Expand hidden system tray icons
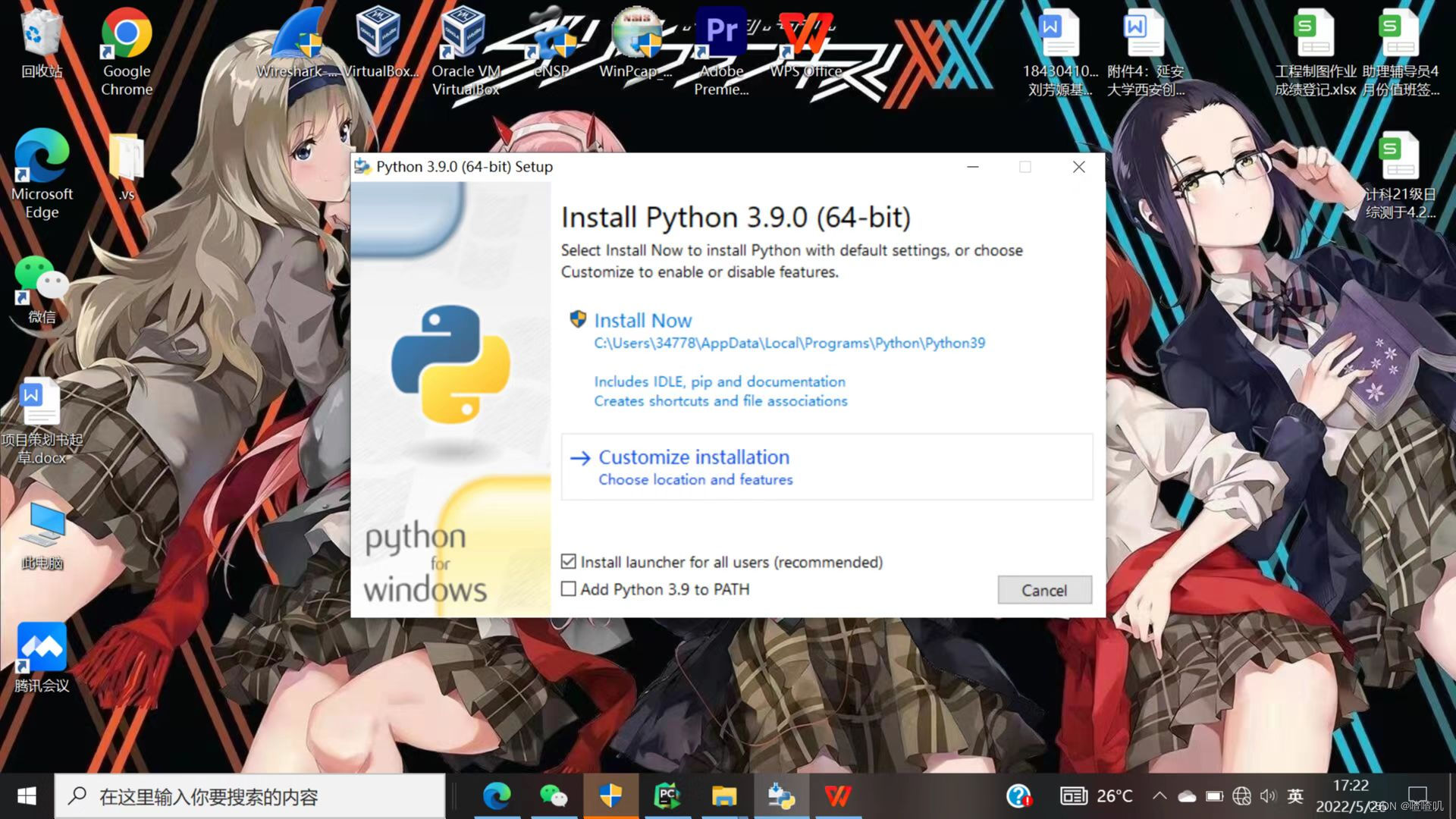 click(1159, 795)
